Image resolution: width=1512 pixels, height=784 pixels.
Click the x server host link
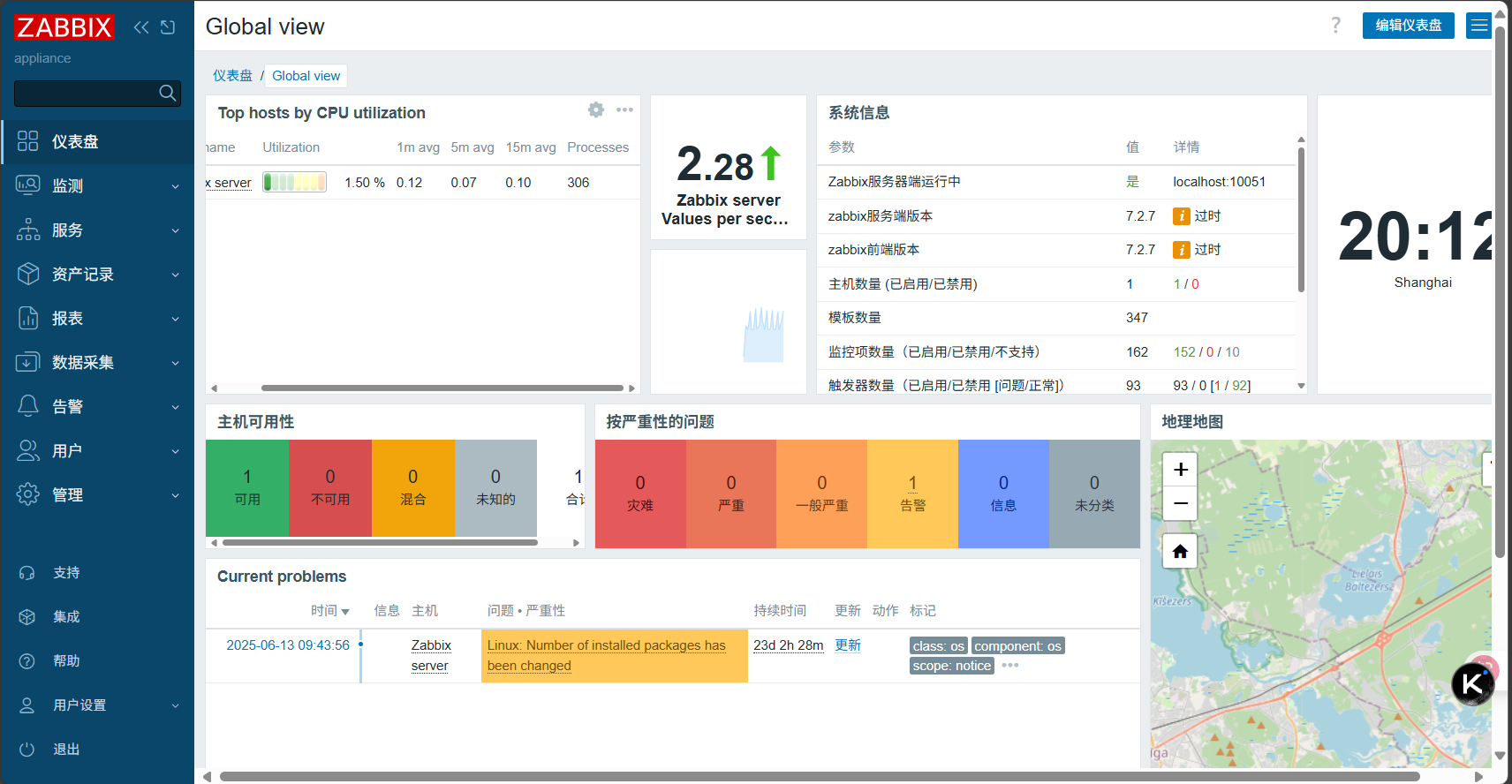[x=229, y=183]
